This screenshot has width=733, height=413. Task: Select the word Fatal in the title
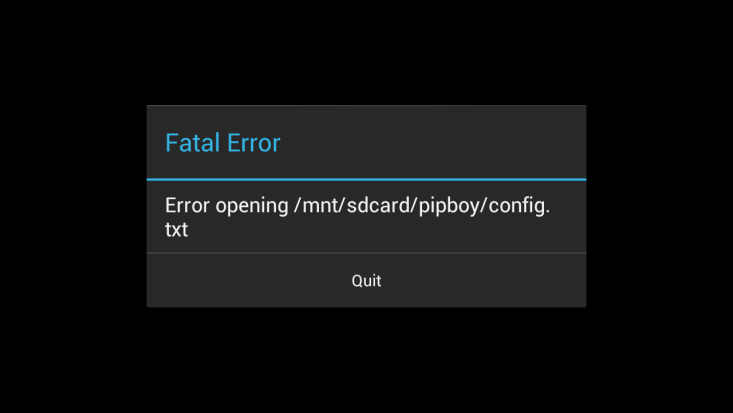[193, 143]
